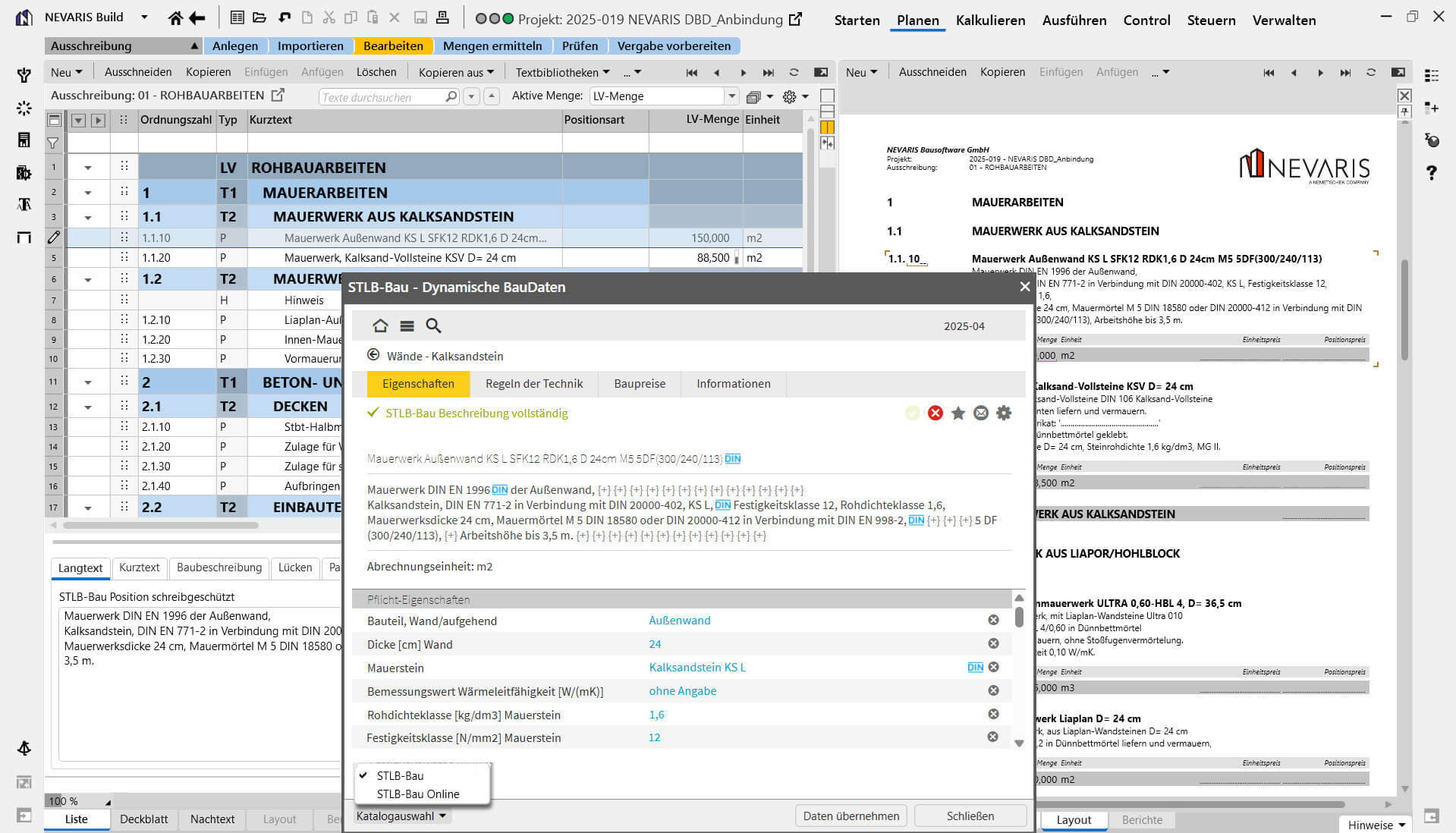The width and height of the screenshot is (1456, 833).
Task: Click the open folder icon in the toolbar
Action: [x=259, y=18]
